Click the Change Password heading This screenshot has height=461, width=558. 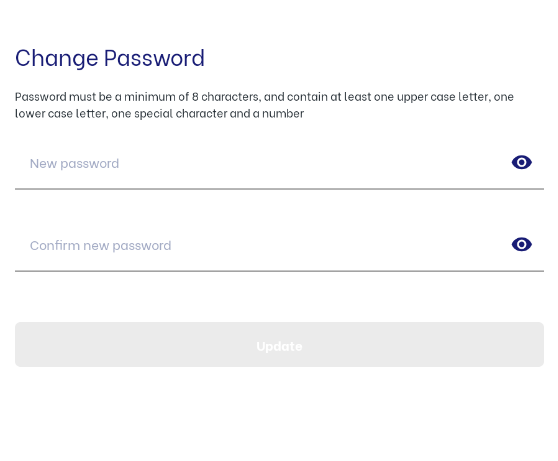(110, 58)
